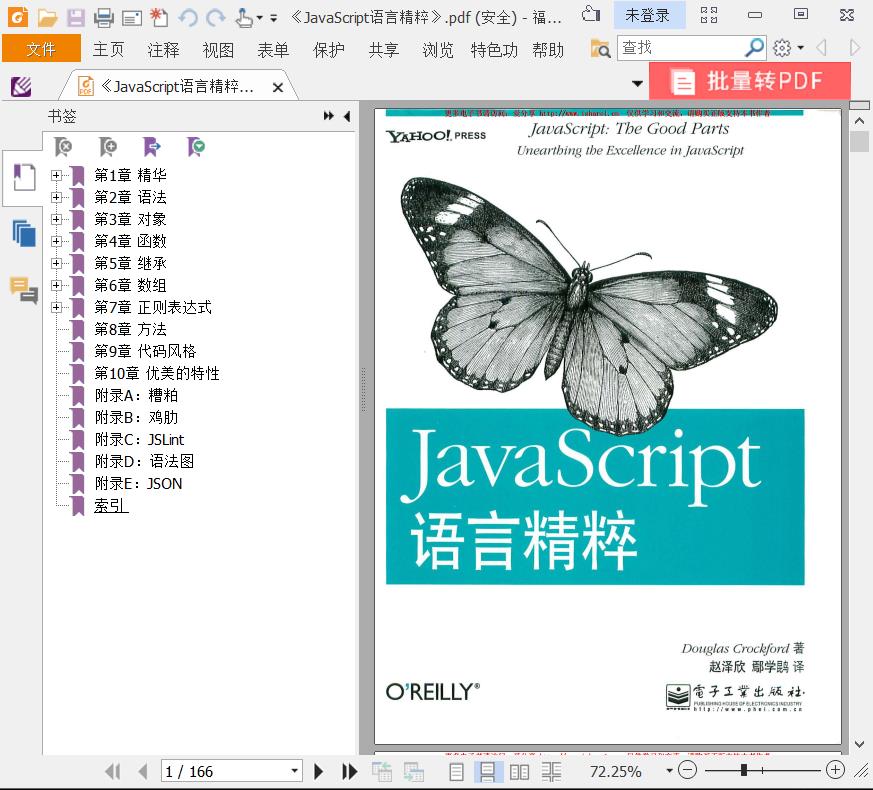The width and height of the screenshot is (873, 790).
Task: Print the document with the printer icon
Action: click(104, 18)
